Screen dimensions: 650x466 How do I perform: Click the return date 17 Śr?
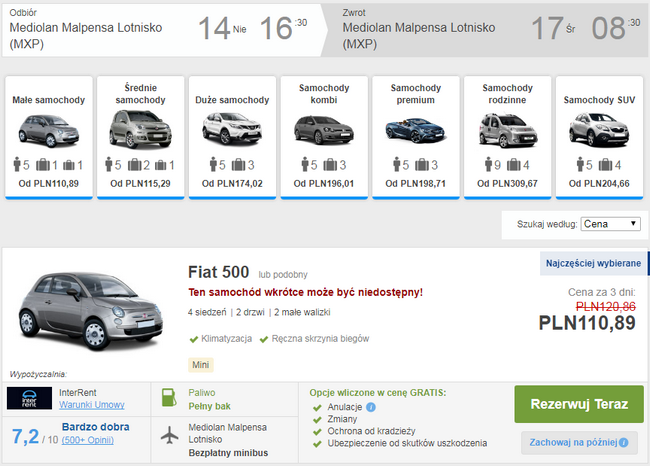coord(553,29)
